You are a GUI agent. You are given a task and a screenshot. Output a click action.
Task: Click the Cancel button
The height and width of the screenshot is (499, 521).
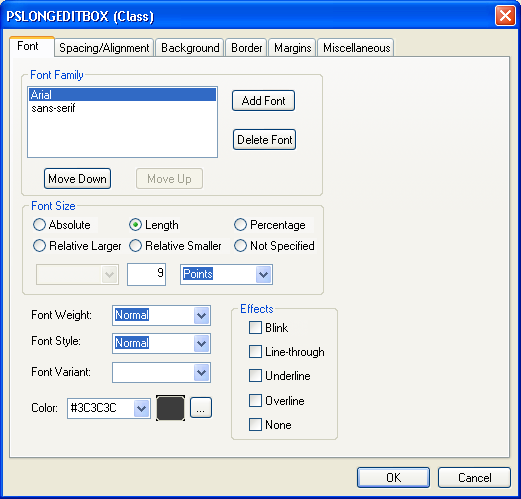(474, 477)
